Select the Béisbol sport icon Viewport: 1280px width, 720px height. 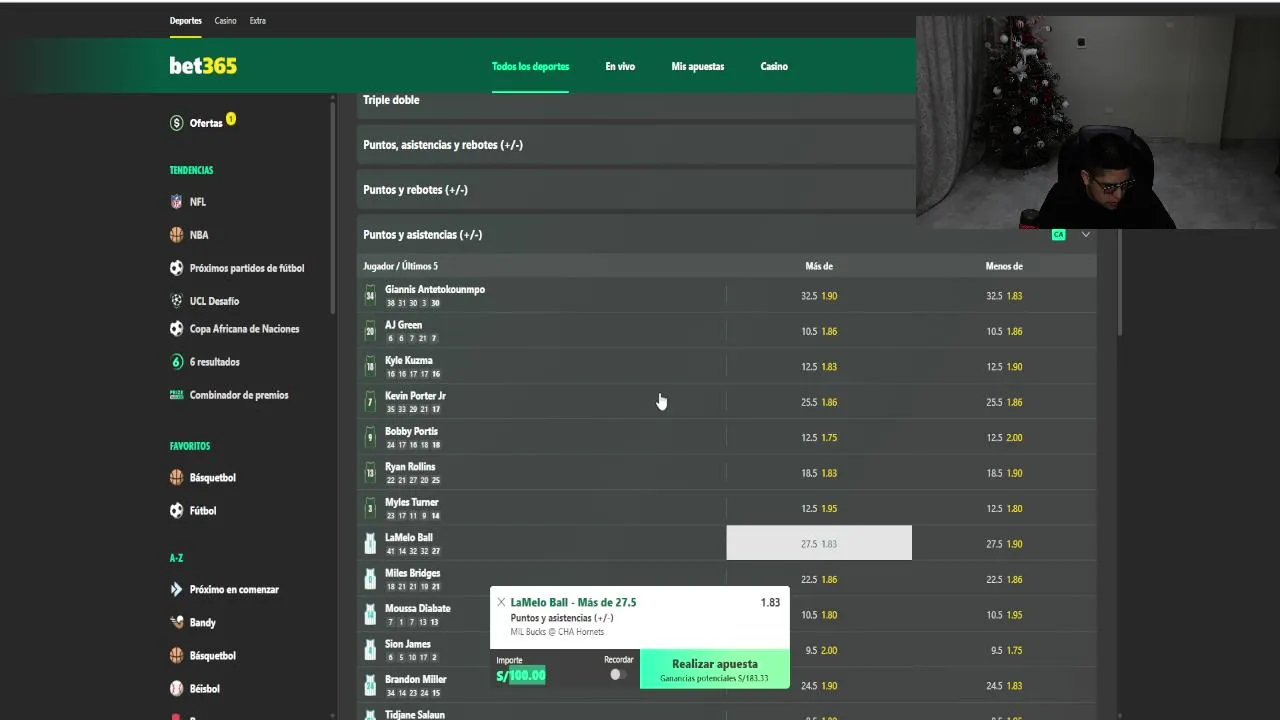pos(177,689)
